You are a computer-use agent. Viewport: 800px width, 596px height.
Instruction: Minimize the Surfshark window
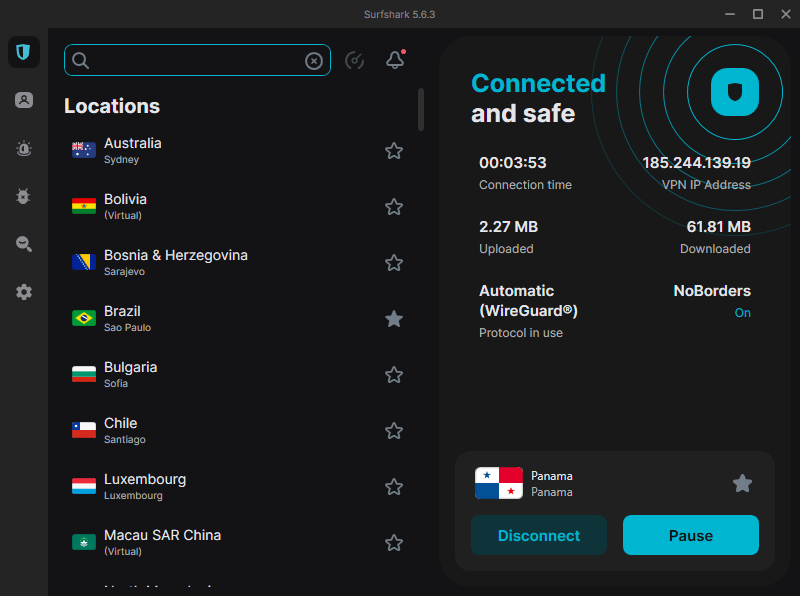[x=730, y=14]
